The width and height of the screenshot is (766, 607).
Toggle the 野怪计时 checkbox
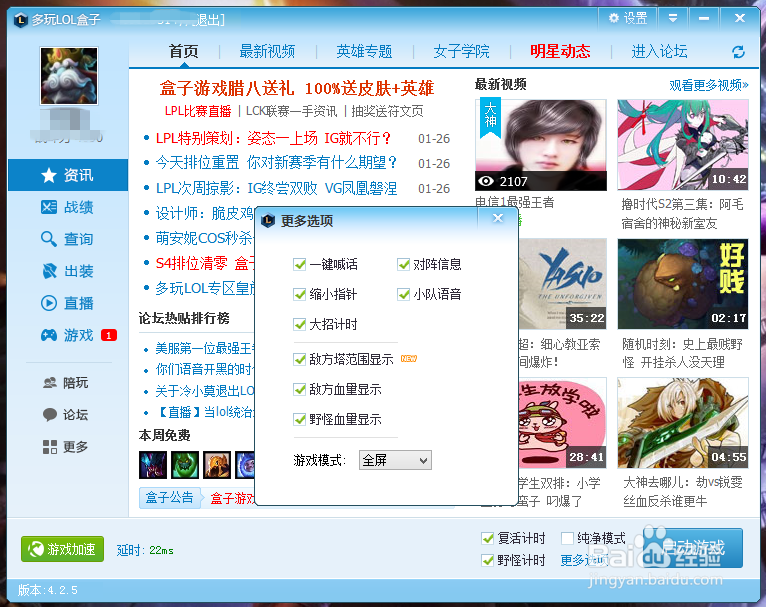click(x=488, y=560)
